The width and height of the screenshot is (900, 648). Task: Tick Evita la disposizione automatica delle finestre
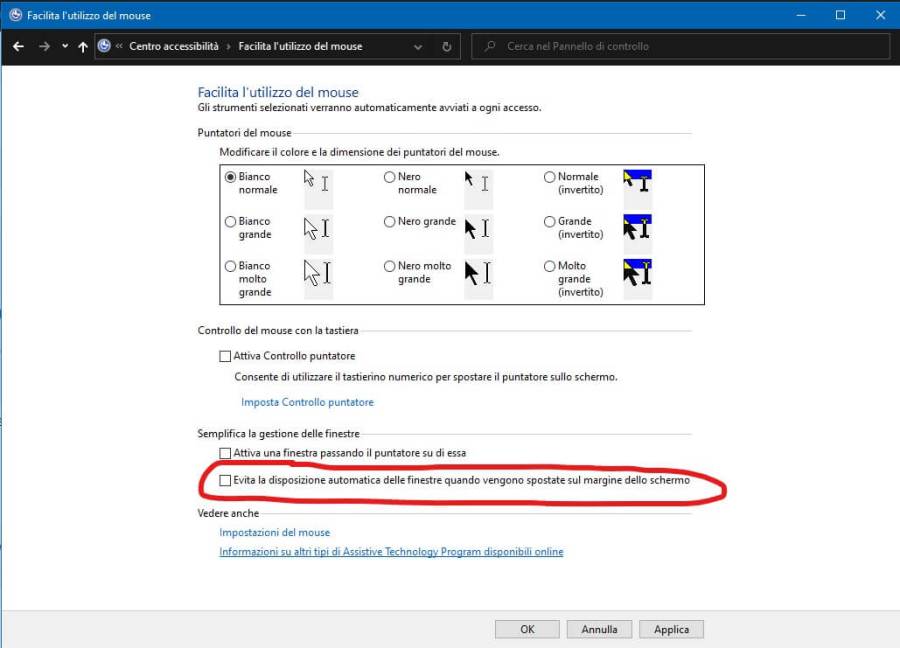(225, 481)
